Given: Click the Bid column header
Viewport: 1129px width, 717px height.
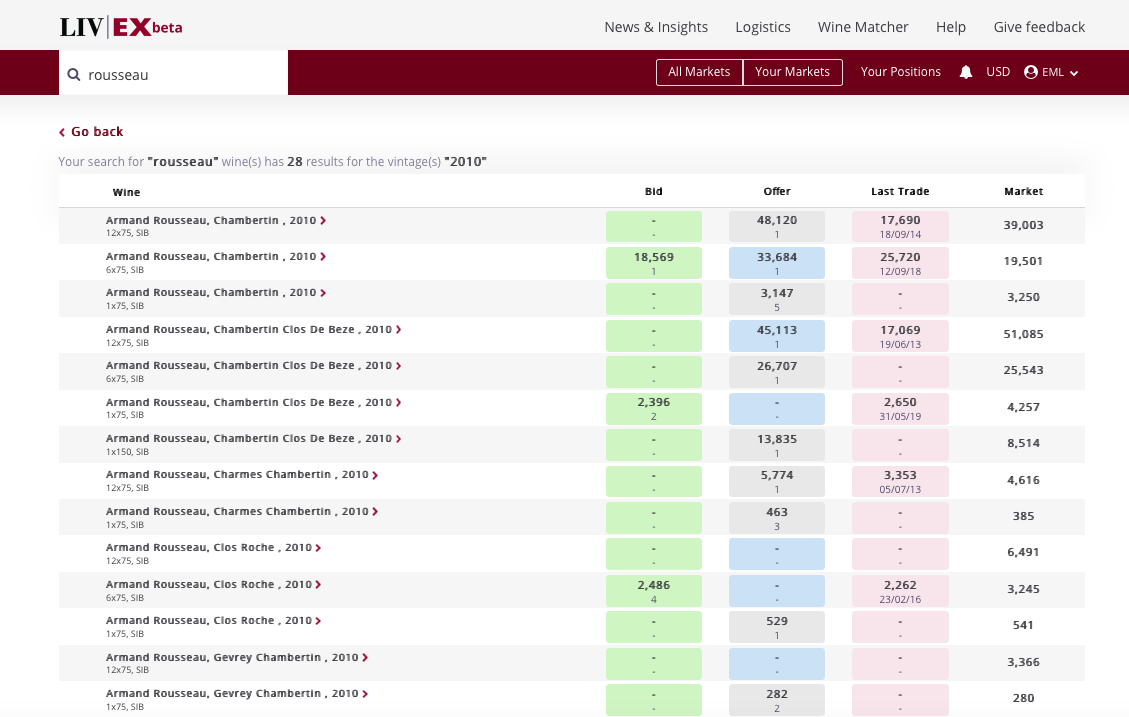Looking at the screenshot, I should (654, 191).
